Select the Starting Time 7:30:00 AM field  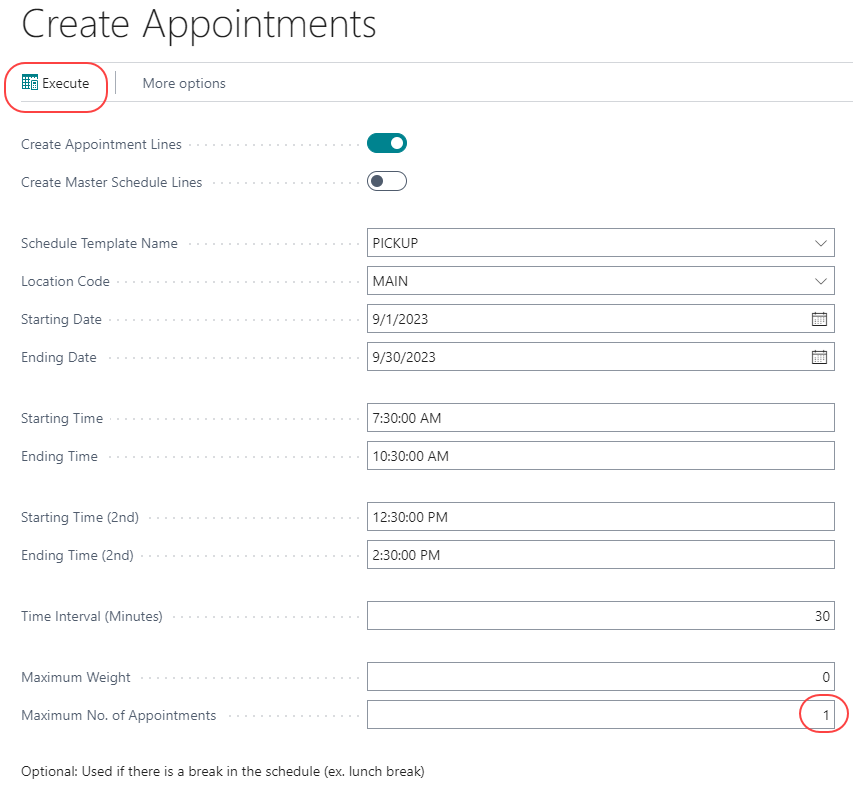coord(600,418)
